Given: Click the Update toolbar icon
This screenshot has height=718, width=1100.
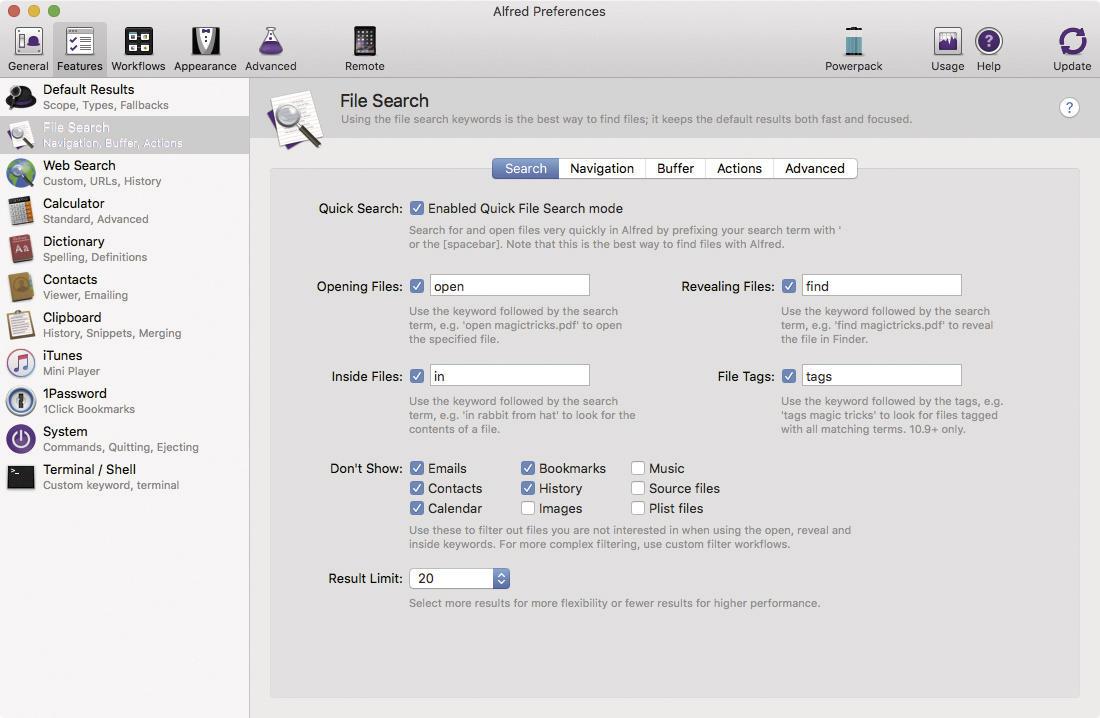Looking at the screenshot, I should (1072, 49).
